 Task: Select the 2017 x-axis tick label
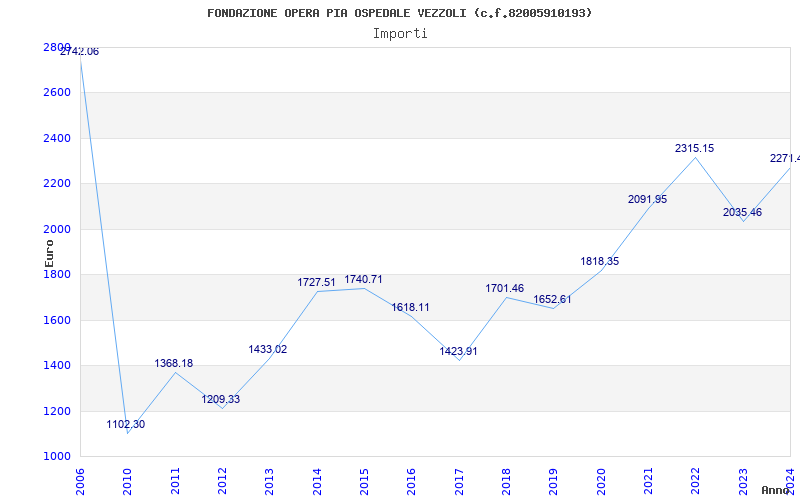[x=459, y=482]
